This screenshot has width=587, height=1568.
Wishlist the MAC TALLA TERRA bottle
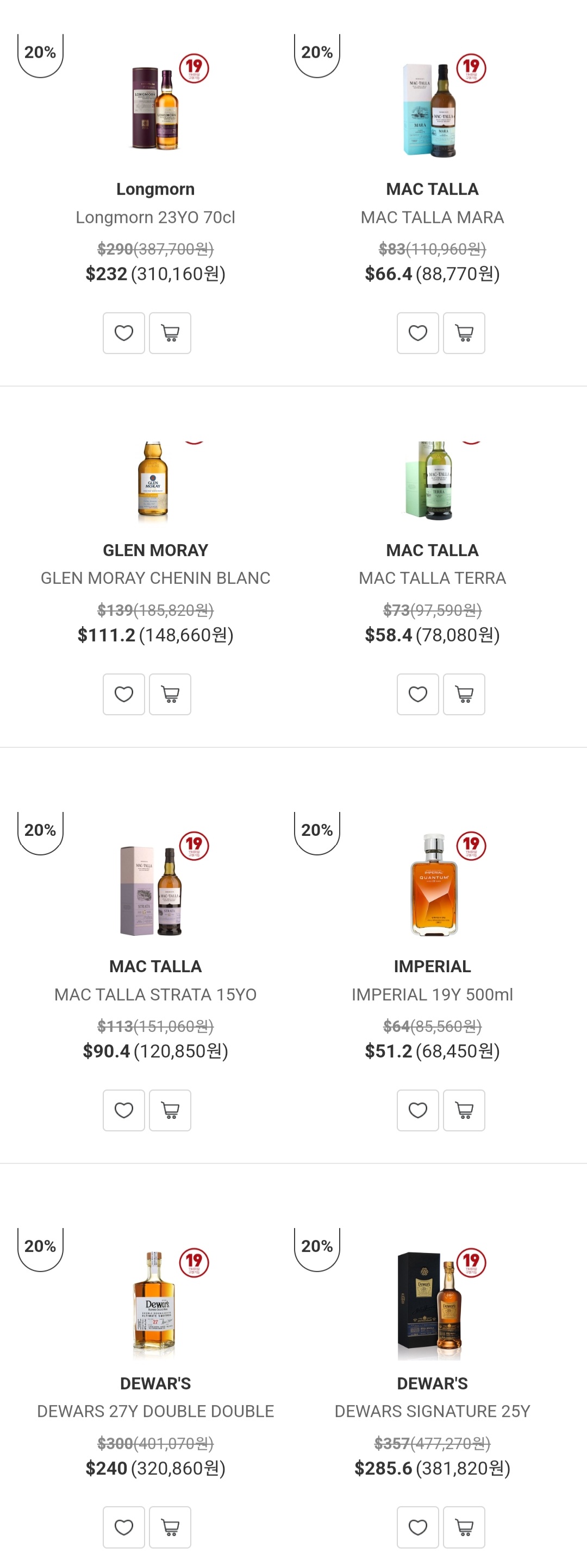tap(418, 694)
